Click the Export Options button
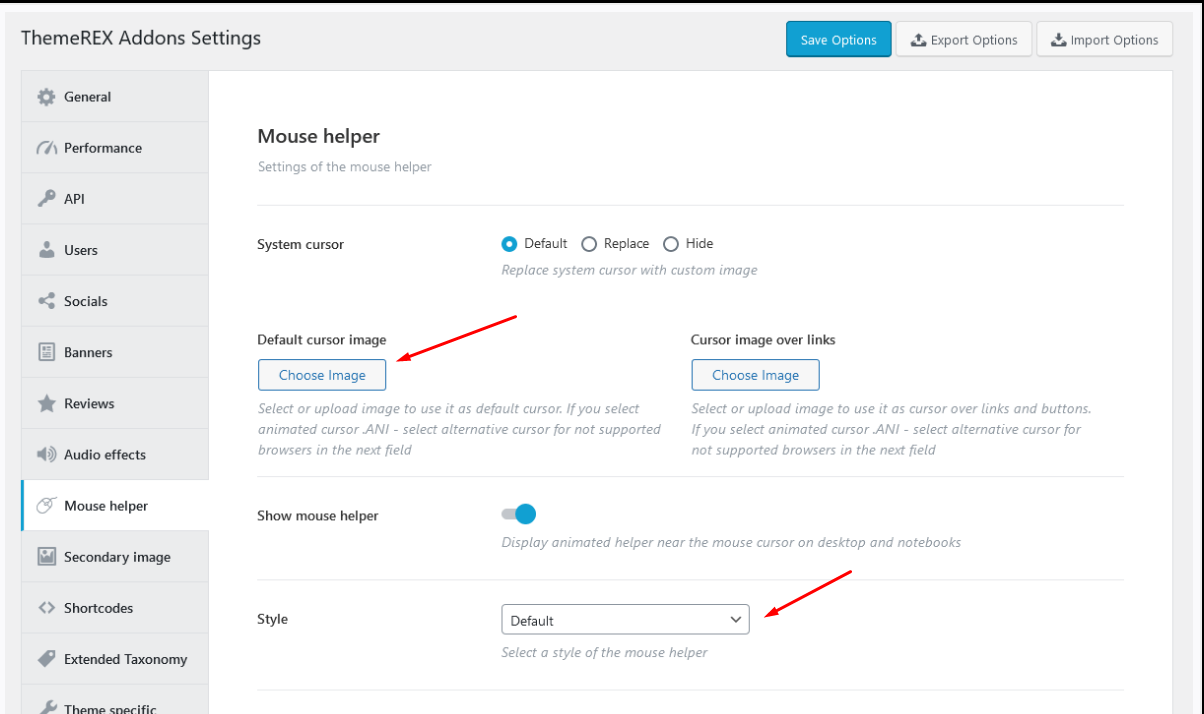Viewport: 1204px width, 714px height. (964, 40)
